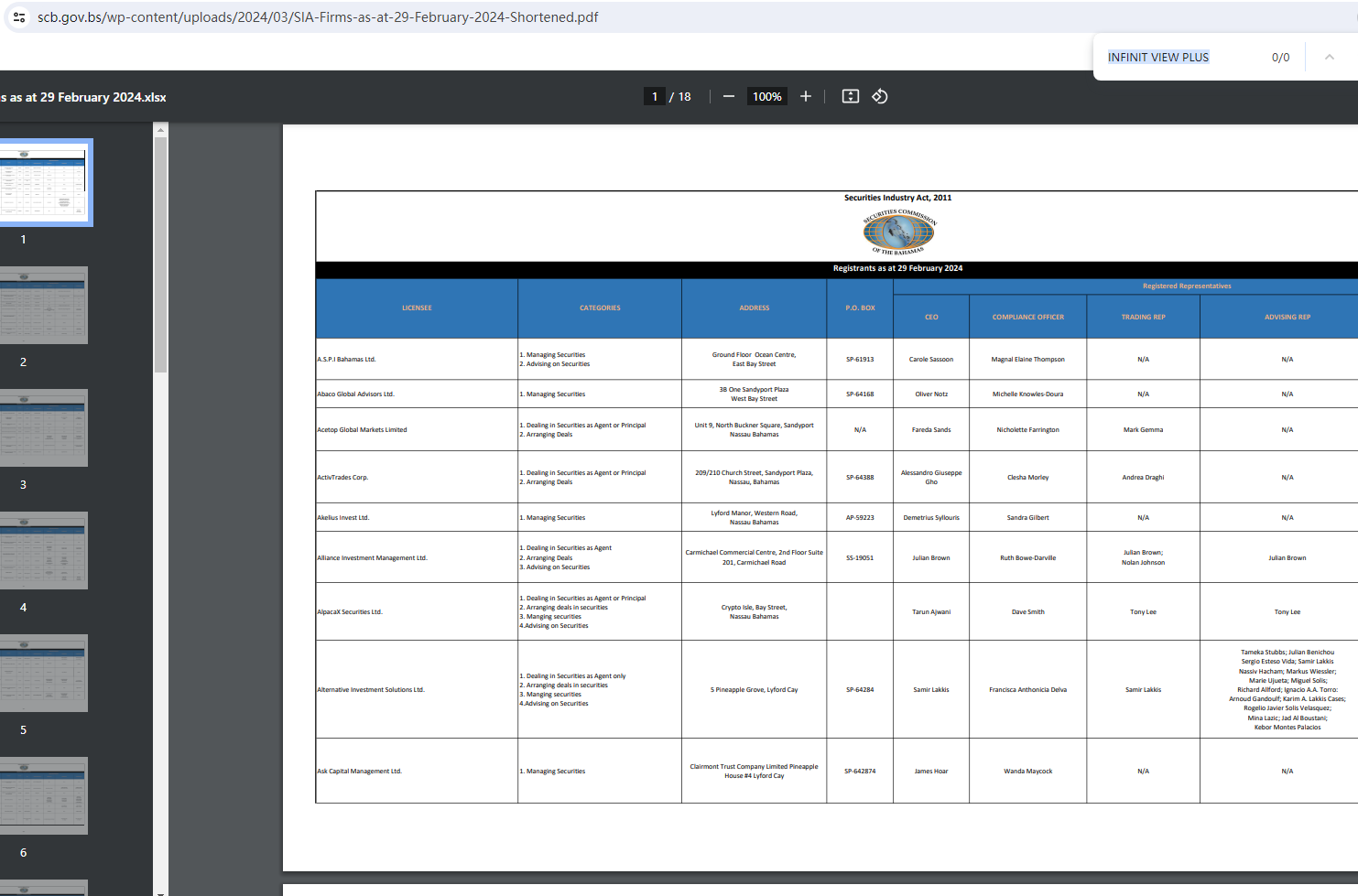Jump to page 4 thumbnail

click(43, 550)
